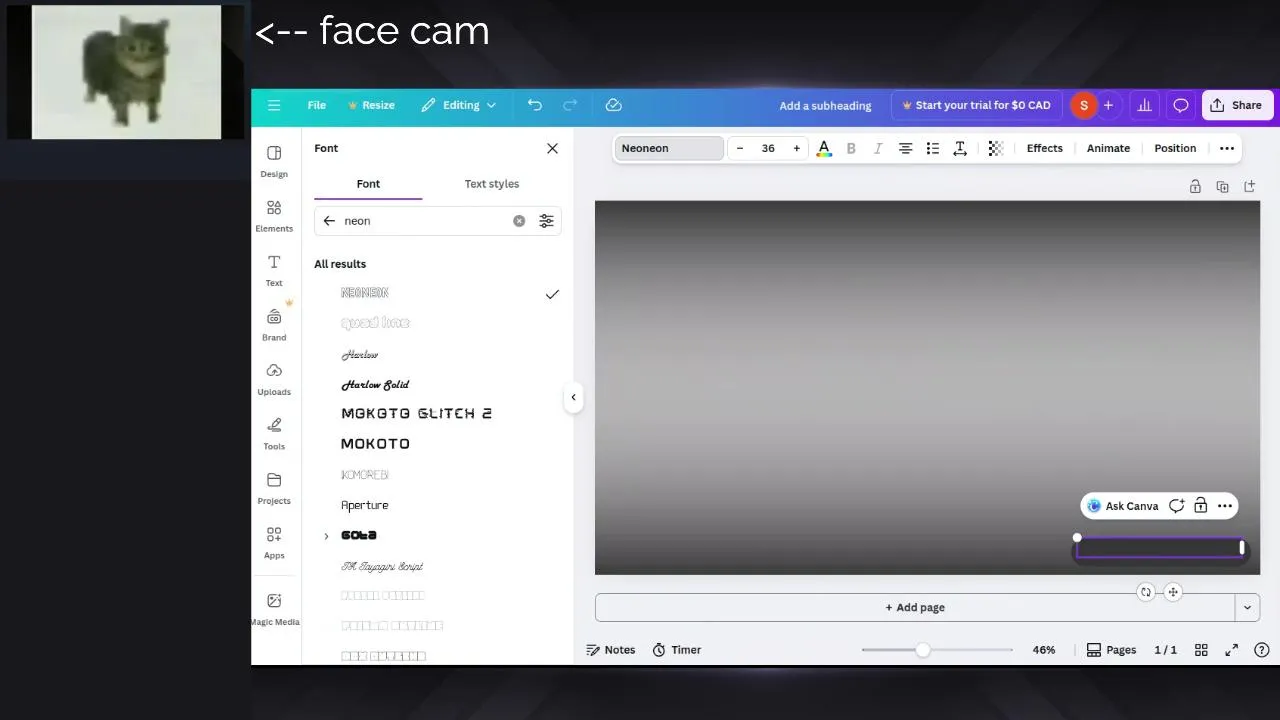Open the Animate options
Image resolution: width=1280 pixels, height=720 pixels.
pyautogui.click(x=1108, y=148)
